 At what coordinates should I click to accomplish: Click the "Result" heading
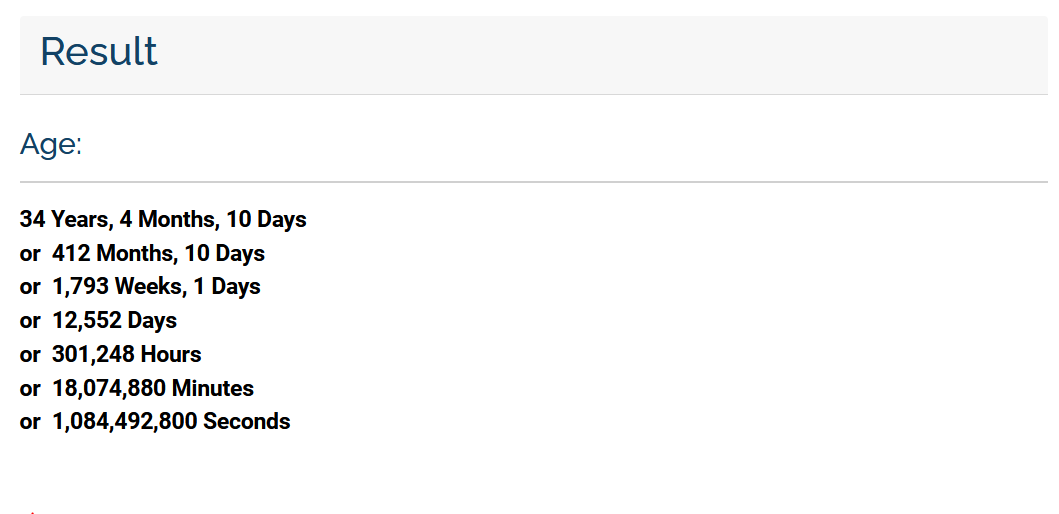tap(99, 51)
